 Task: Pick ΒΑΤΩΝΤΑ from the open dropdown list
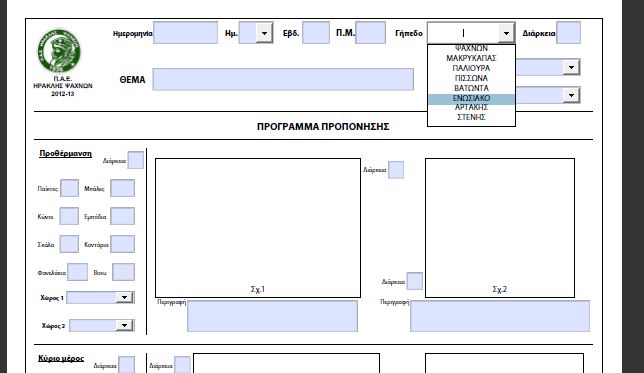(x=471, y=88)
